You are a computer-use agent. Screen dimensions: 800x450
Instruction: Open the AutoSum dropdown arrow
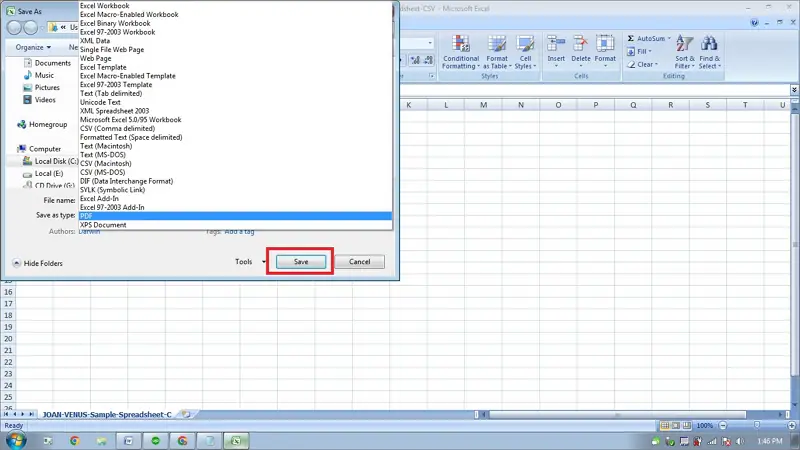(x=669, y=38)
